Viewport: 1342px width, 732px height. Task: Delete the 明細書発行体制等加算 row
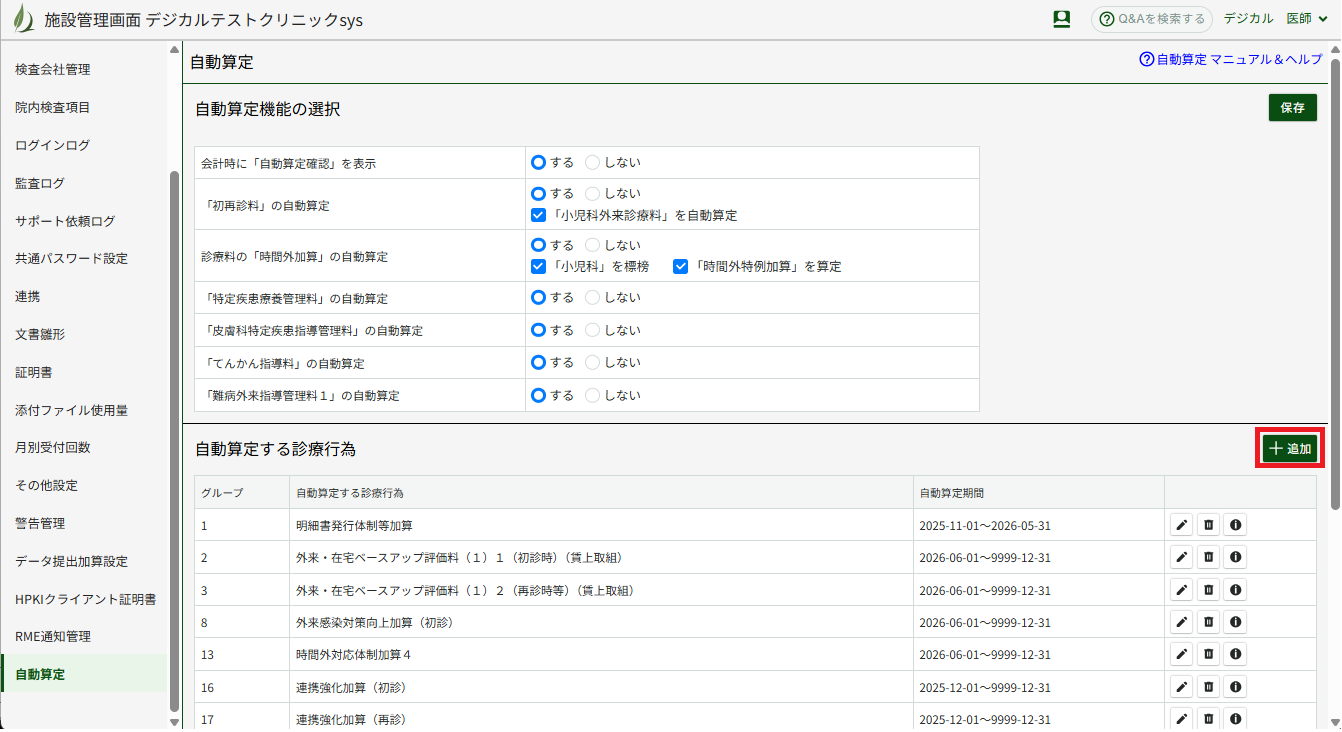1209,525
